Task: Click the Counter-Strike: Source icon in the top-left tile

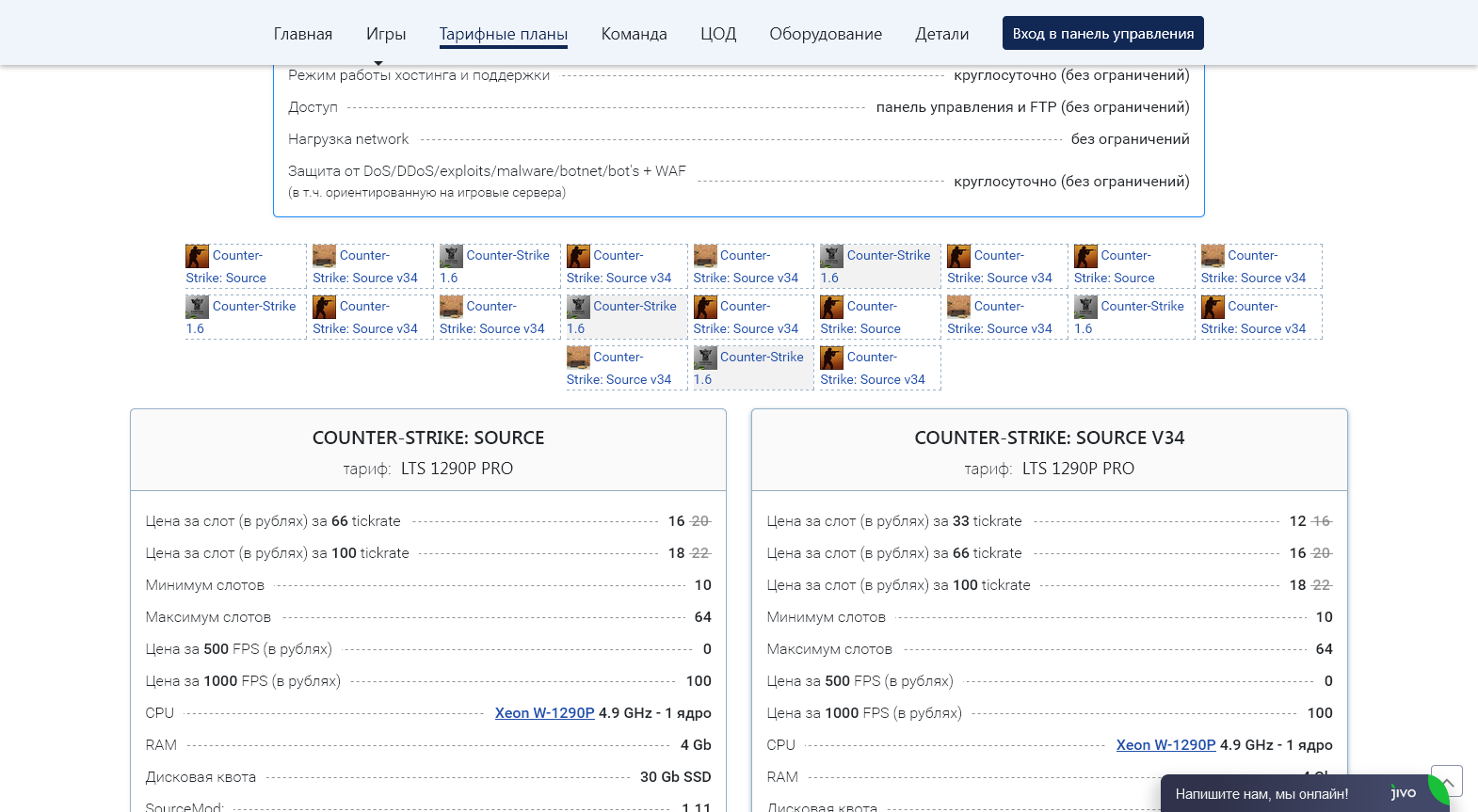Action: (x=197, y=256)
